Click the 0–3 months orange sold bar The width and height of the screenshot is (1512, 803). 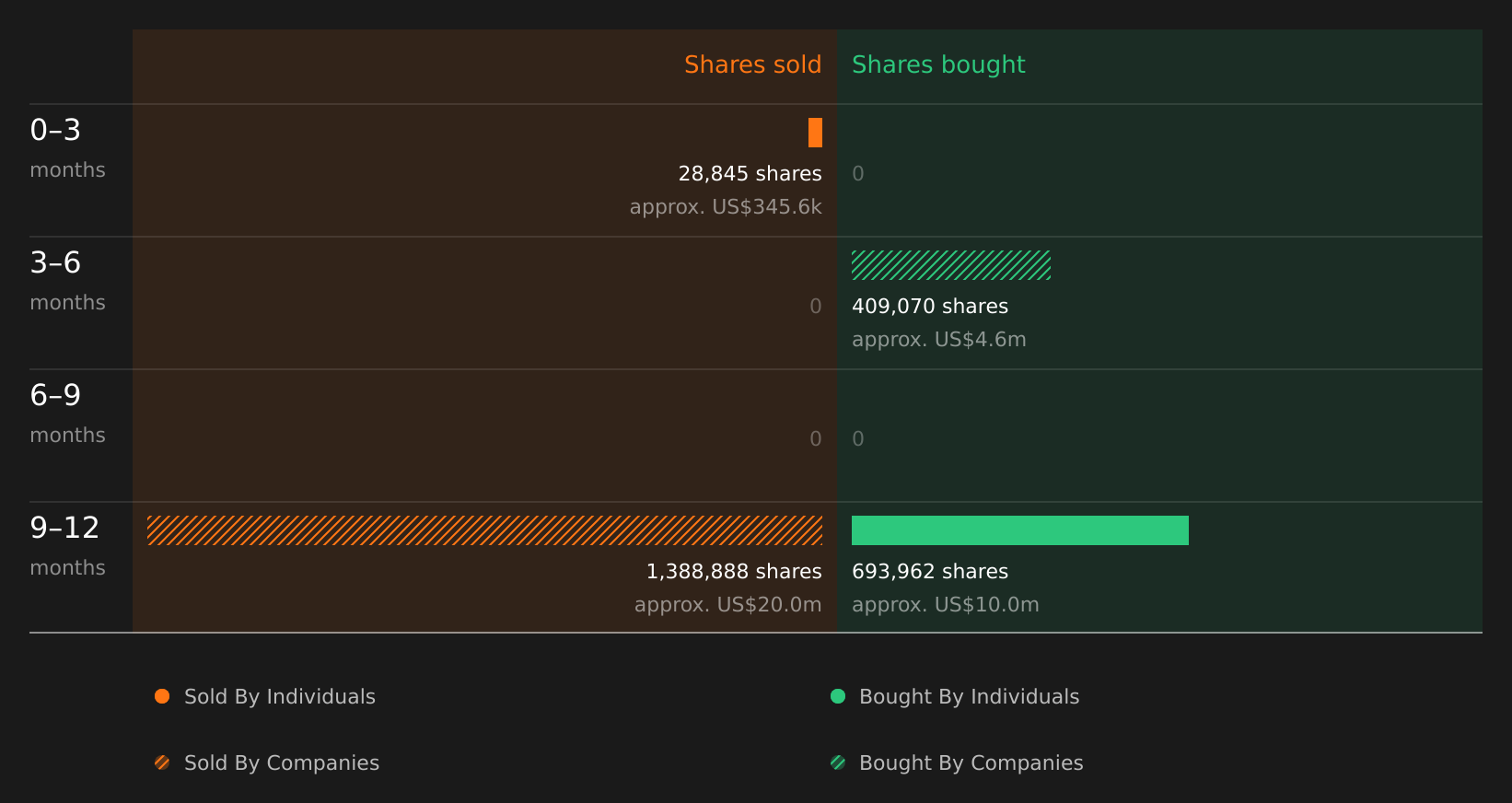(815, 133)
